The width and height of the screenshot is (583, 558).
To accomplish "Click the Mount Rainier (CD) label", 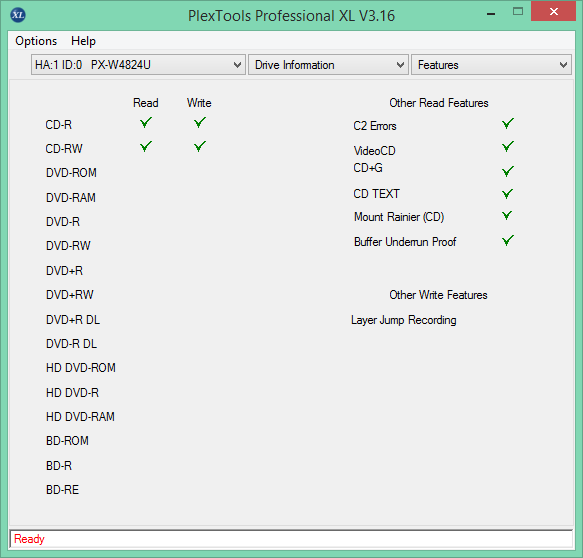I will coord(399,217).
